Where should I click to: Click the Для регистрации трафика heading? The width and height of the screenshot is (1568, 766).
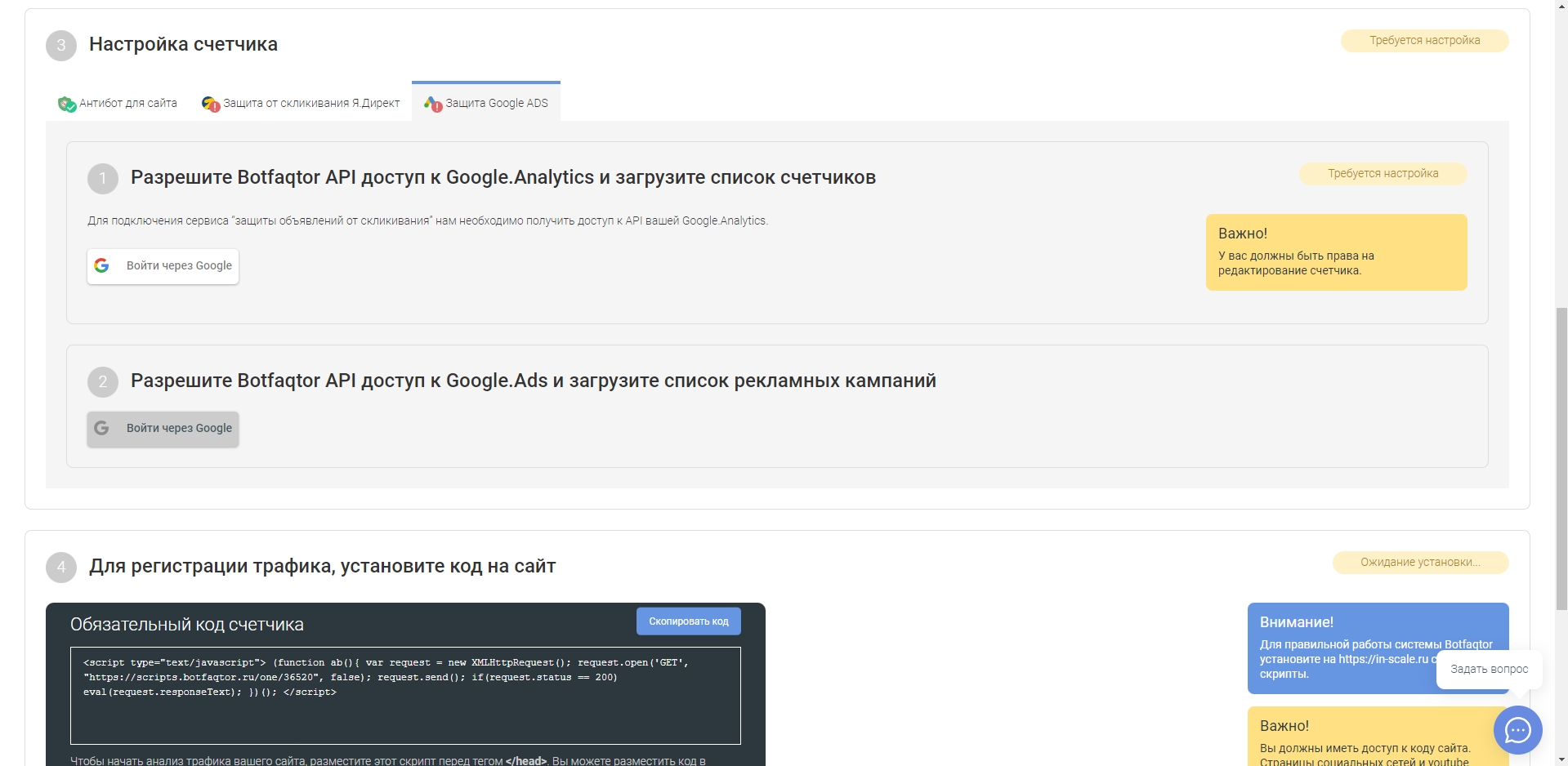tap(322, 566)
